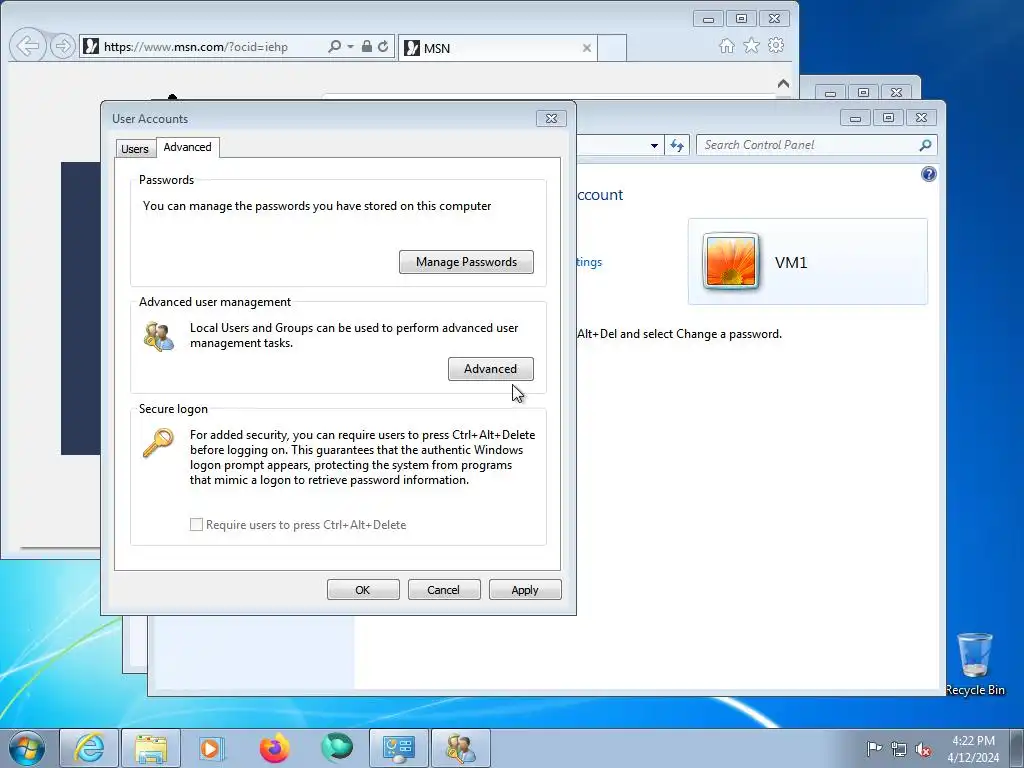Click Action Center flag in system tray

coord(874,749)
